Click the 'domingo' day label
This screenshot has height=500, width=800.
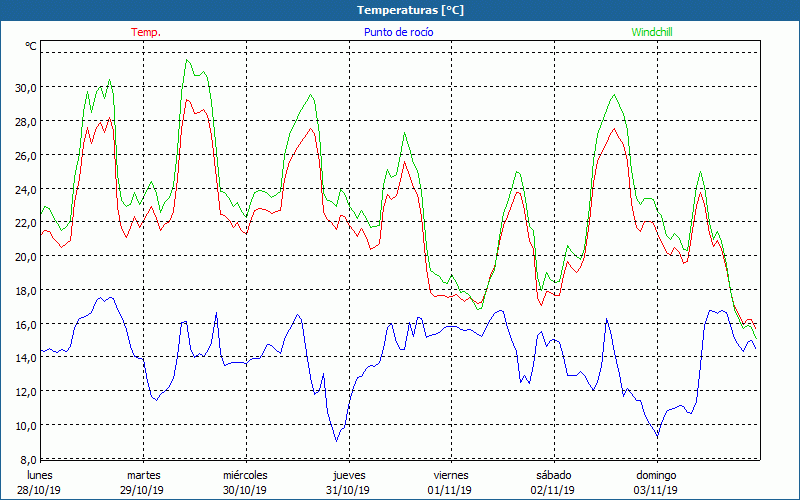pyautogui.click(x=656, y=475)
